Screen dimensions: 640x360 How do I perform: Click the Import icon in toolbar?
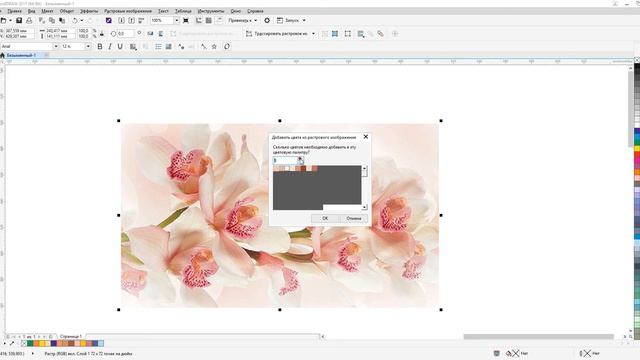coord(121,20)
